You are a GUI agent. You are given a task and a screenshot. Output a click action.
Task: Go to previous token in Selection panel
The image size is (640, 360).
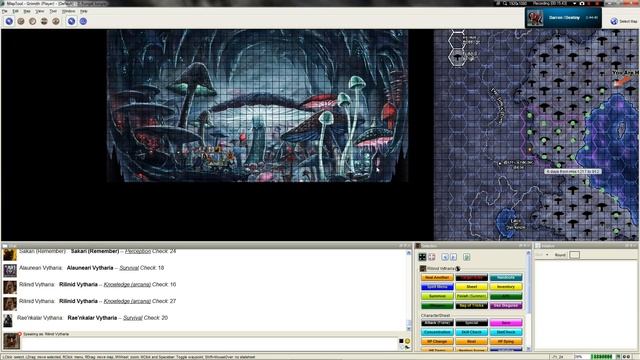pos(445,257)
